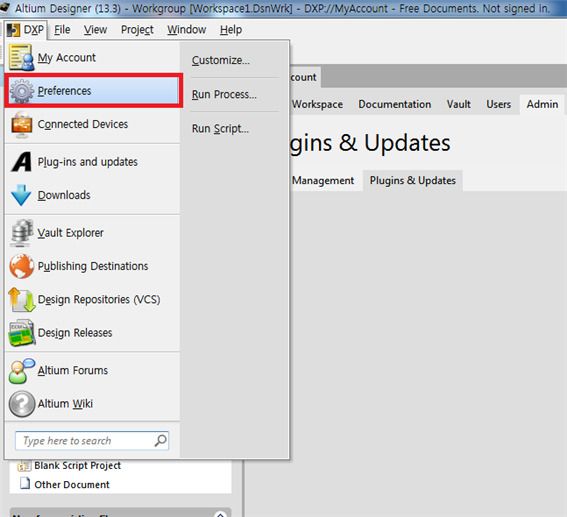567x517 pixels.
Task: Click the 'Type here to search' field
Action: coord(92,440)
